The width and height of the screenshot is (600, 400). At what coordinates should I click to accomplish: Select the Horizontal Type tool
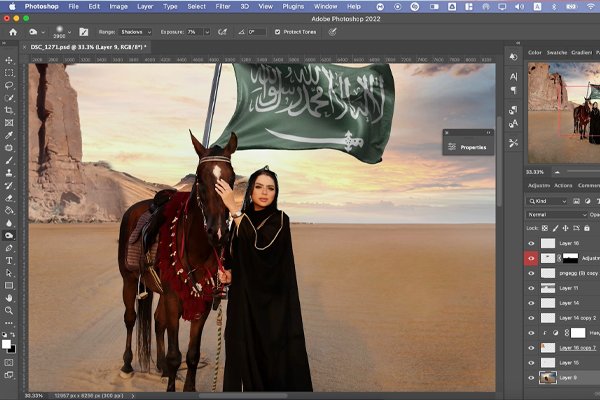[x=9, y=261]
